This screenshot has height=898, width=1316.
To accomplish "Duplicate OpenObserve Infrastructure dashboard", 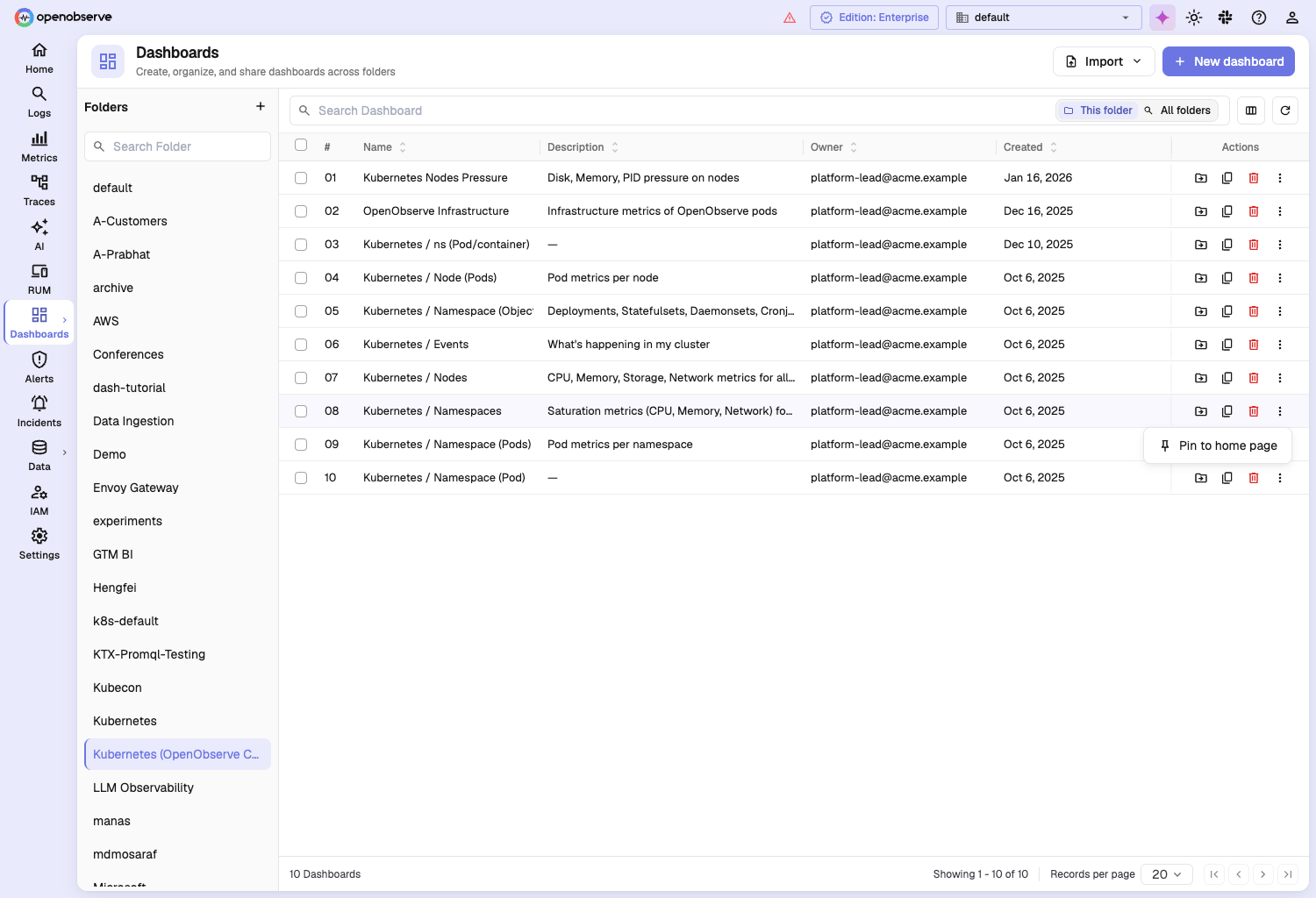I will coord(1227,211).
